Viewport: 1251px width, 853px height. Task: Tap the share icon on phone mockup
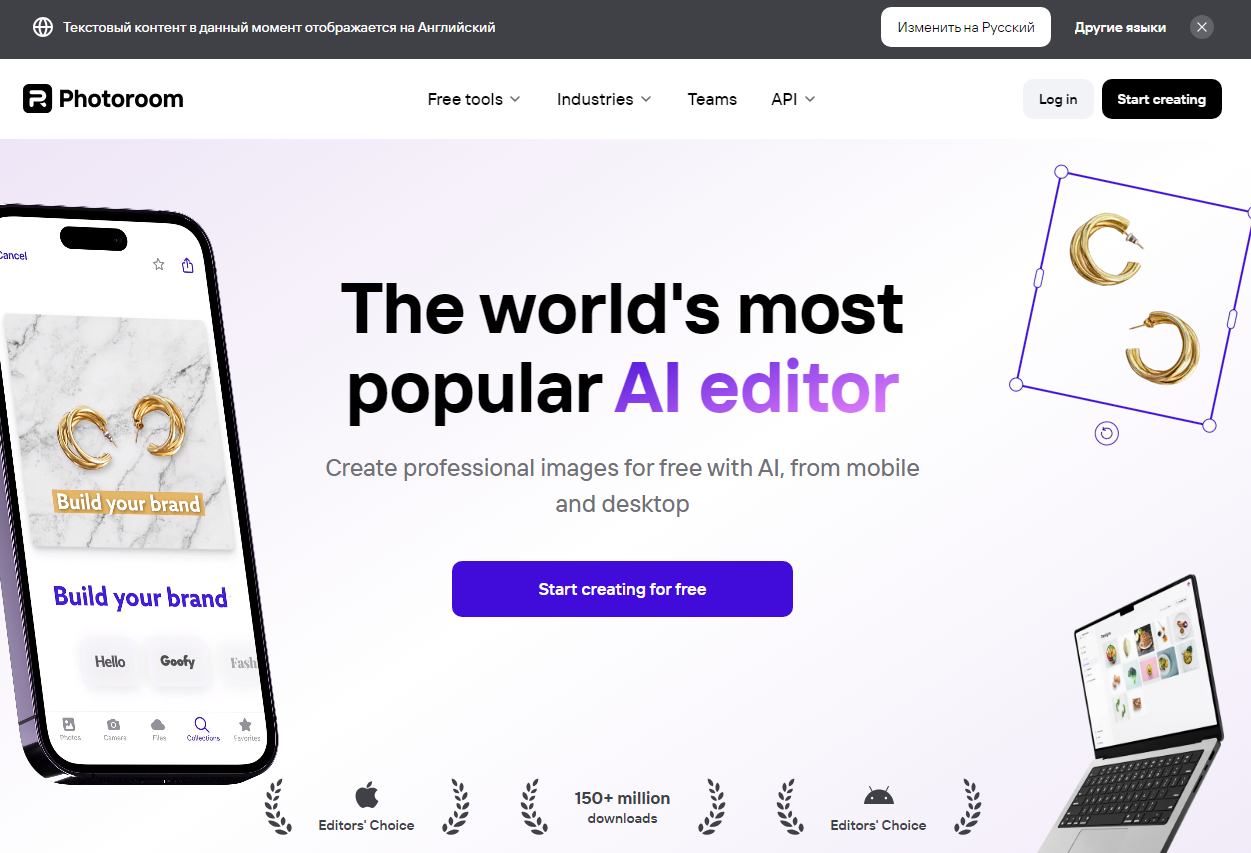click(188, 265)
